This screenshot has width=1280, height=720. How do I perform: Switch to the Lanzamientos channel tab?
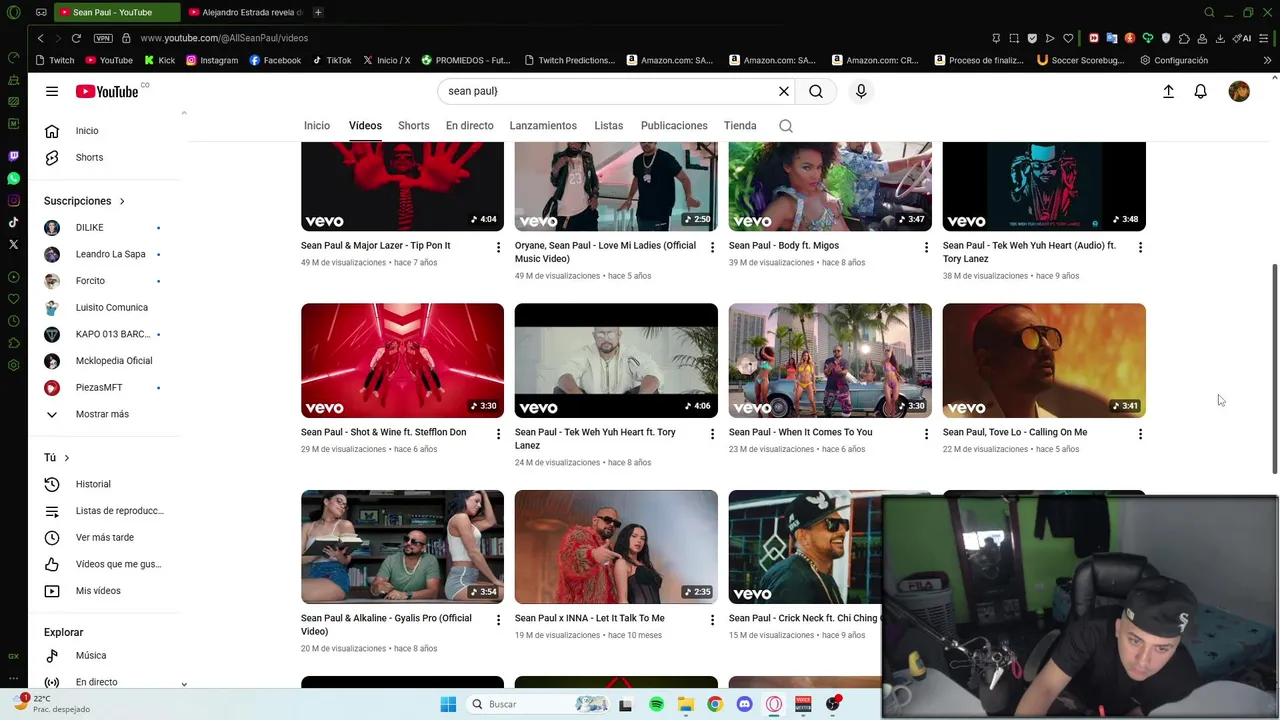(x=543, y=126)
